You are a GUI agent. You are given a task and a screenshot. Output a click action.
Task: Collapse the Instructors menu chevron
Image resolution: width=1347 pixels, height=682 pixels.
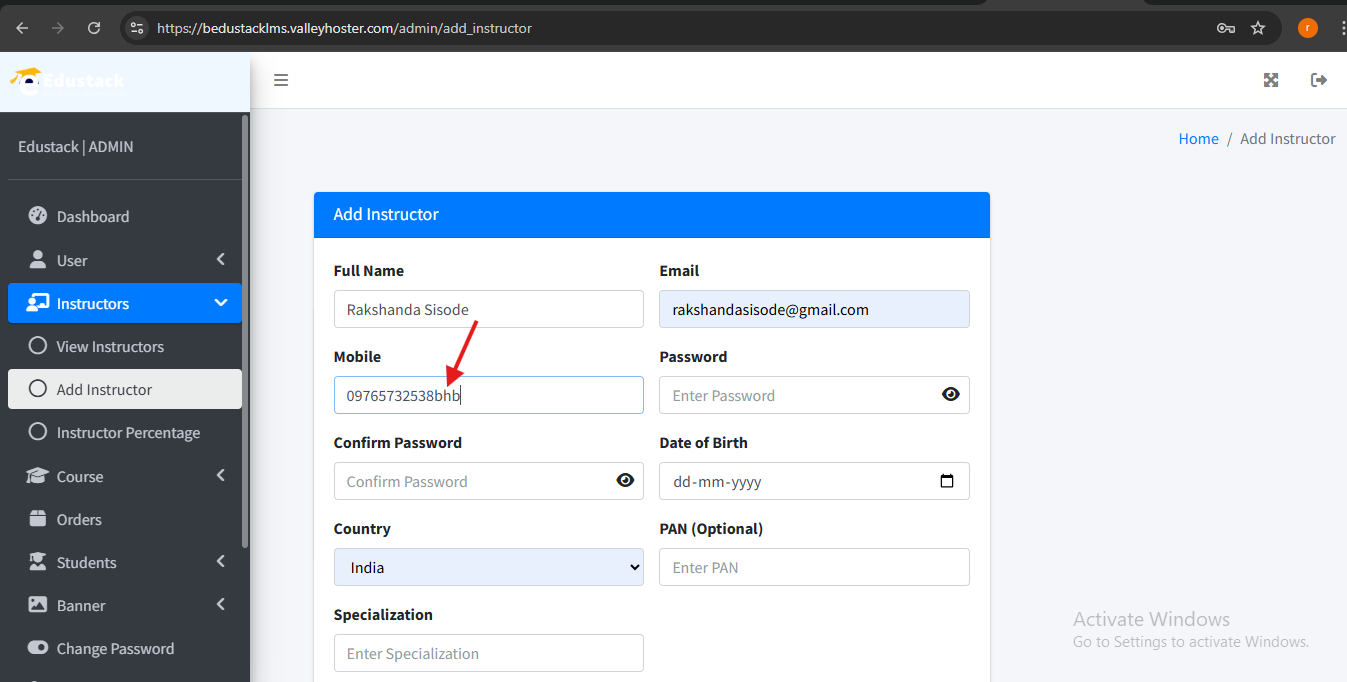click(221, 303)
